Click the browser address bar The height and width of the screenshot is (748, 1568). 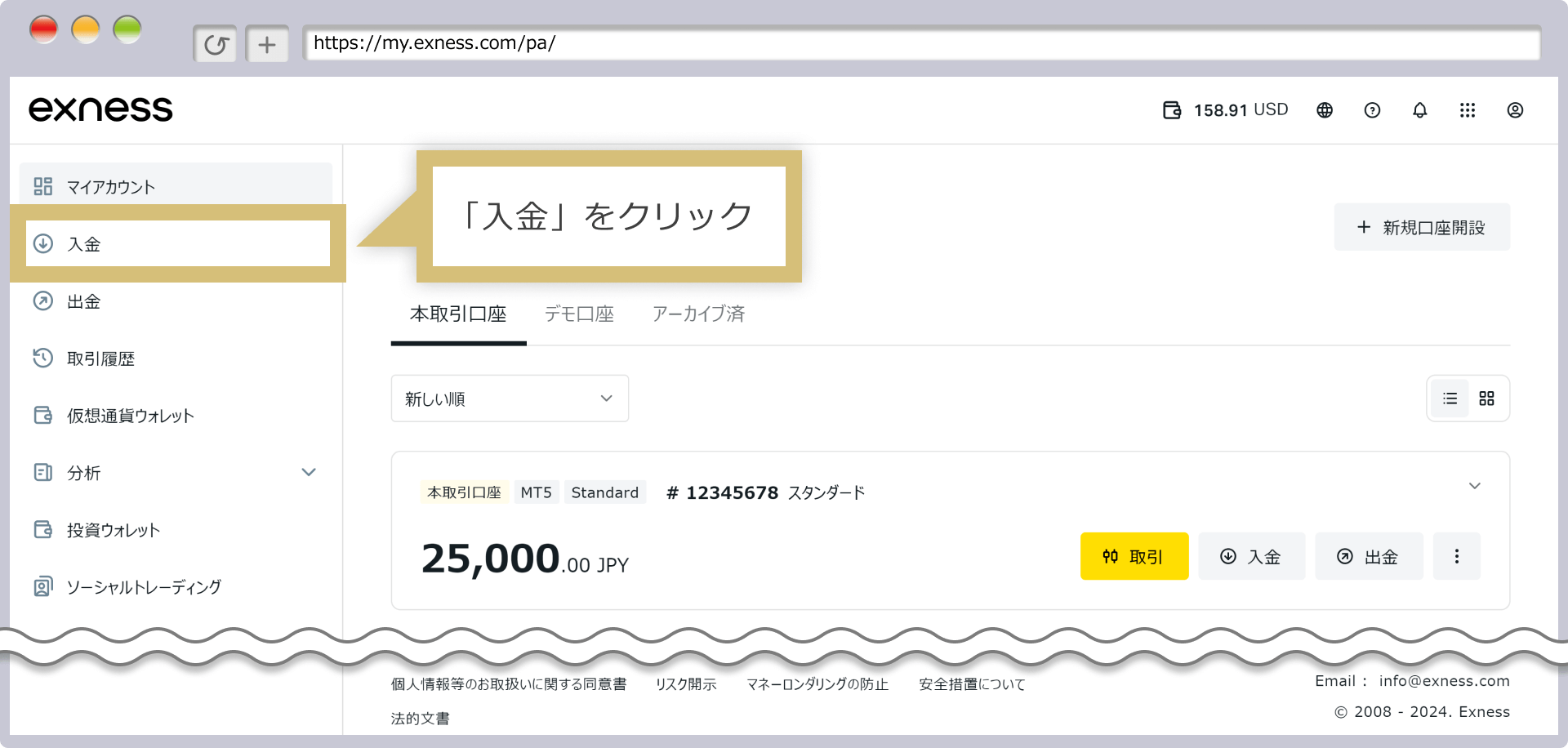pos(921,43)
